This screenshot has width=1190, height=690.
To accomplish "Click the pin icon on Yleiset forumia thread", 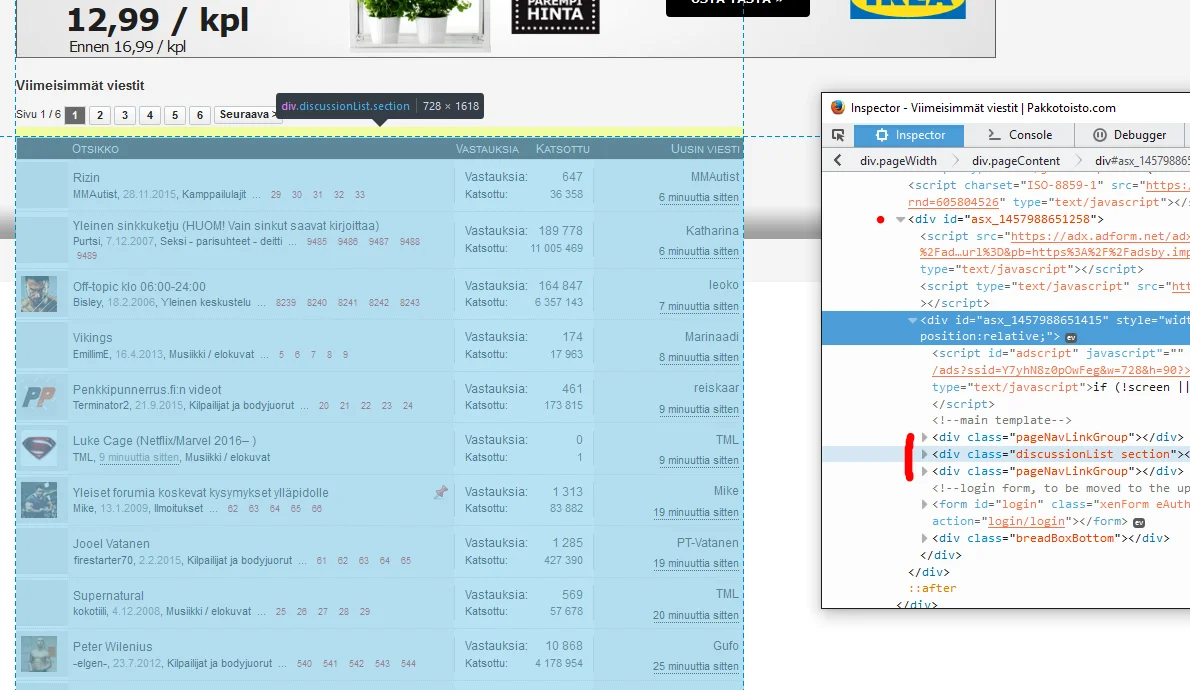I will 441,492.
